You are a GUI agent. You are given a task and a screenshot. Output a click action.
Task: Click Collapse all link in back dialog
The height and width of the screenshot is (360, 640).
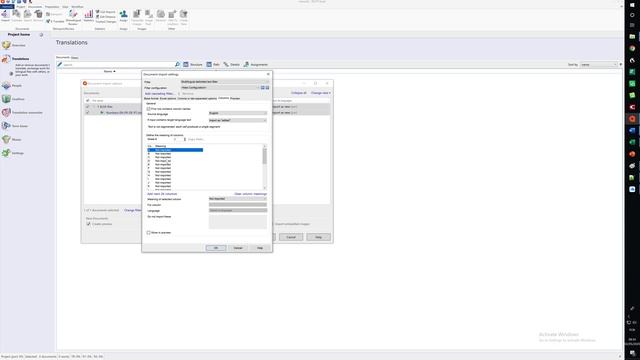tap(299, 93)
